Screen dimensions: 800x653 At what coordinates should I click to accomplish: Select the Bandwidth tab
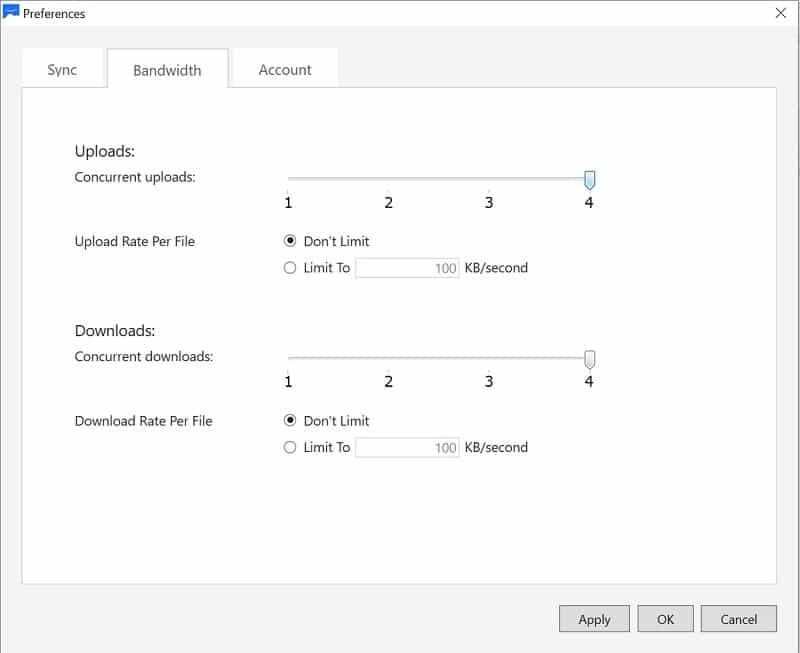[167, 70]
